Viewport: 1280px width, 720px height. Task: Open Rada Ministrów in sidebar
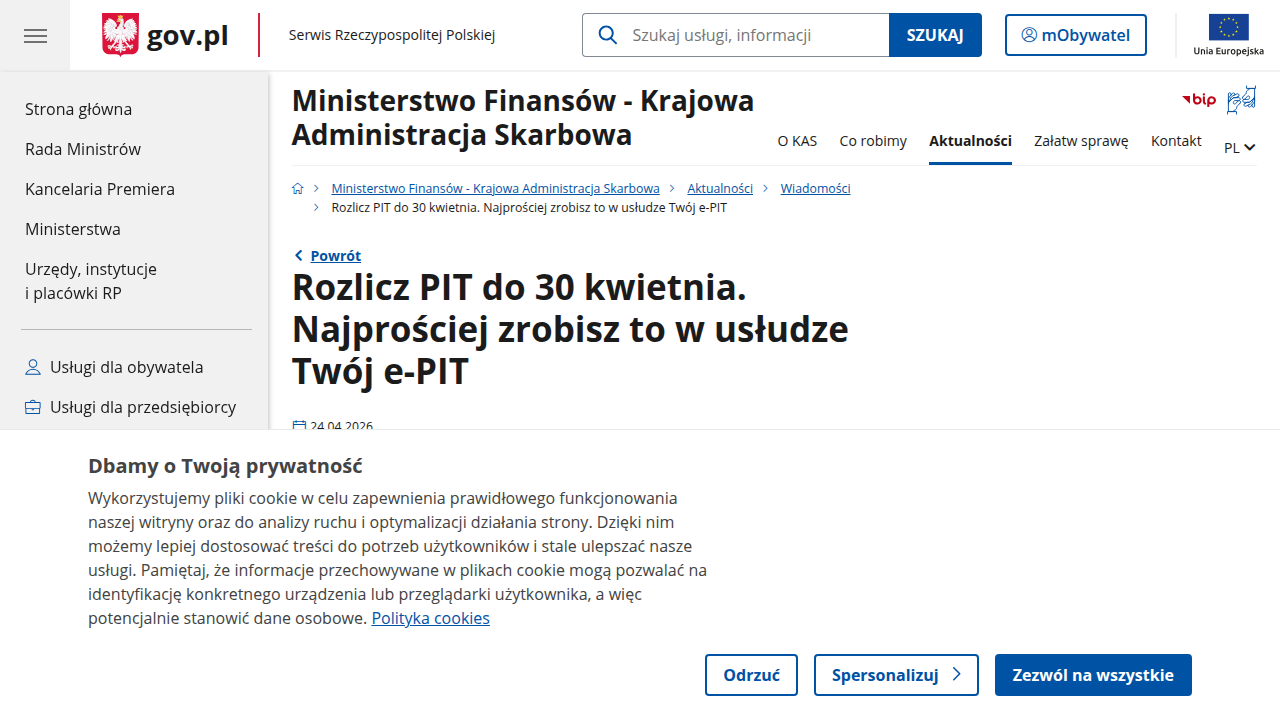click(83, 149)
